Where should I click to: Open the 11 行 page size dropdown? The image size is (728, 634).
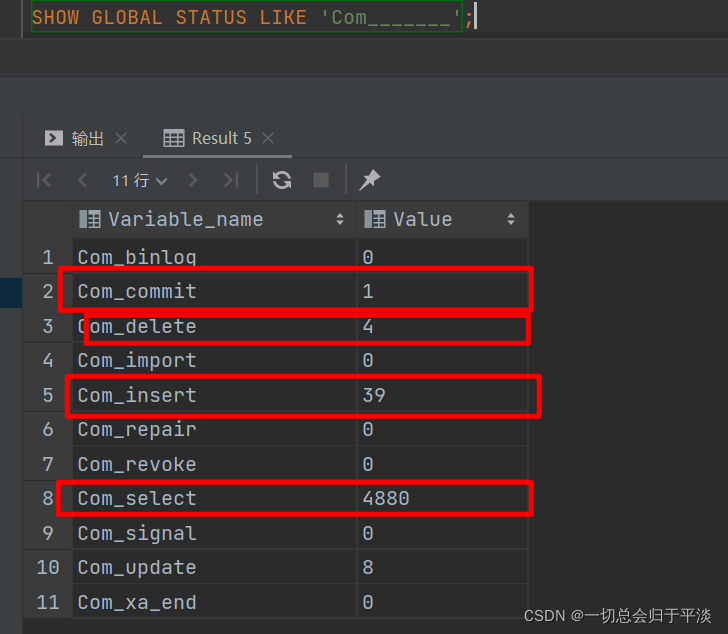[x=139, y=181]
